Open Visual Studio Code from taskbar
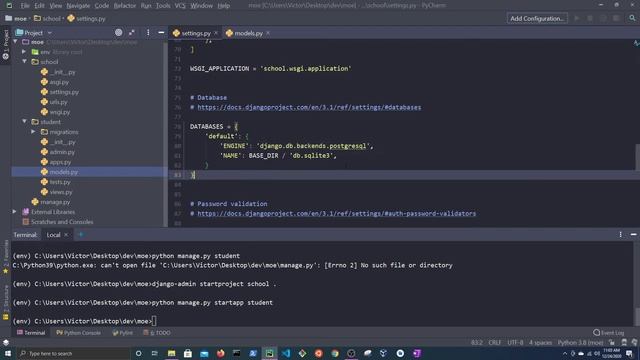 pyautogui.click(x=286, y=353)
